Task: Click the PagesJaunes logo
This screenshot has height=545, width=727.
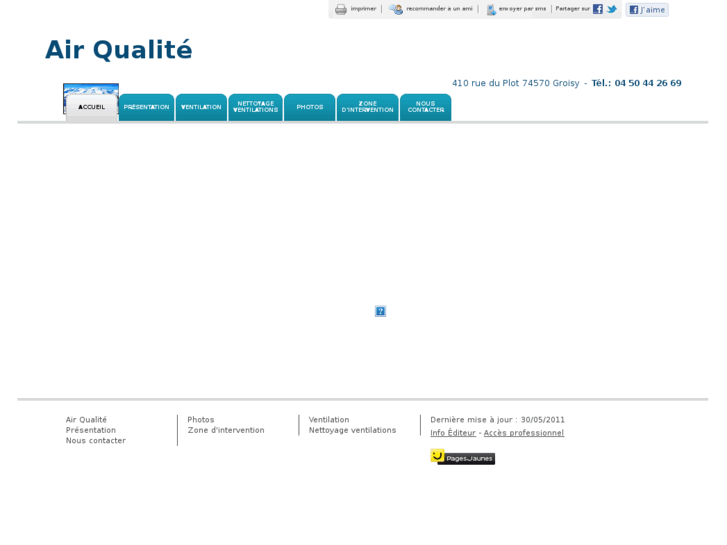Action: (462, 457)
